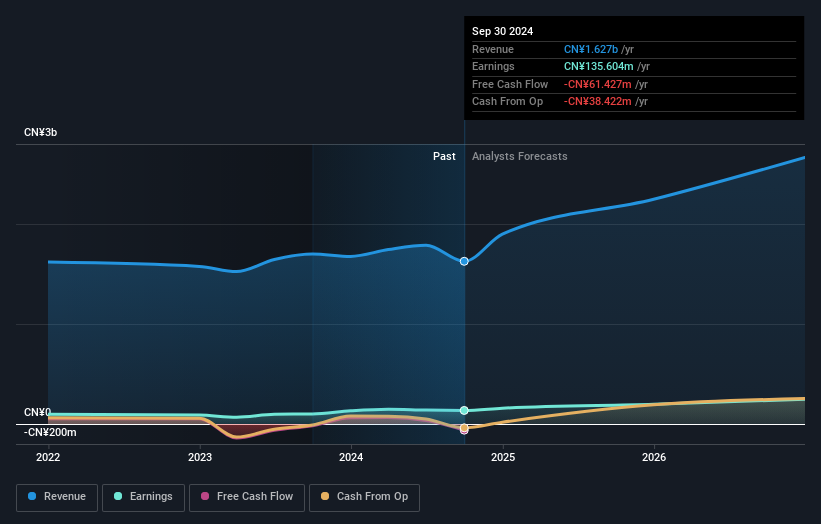Click the 2022 x-axis label
Image resolution: width=821 pixels, height=524 pixels.
pyautogui.click(x=48, y=457)
